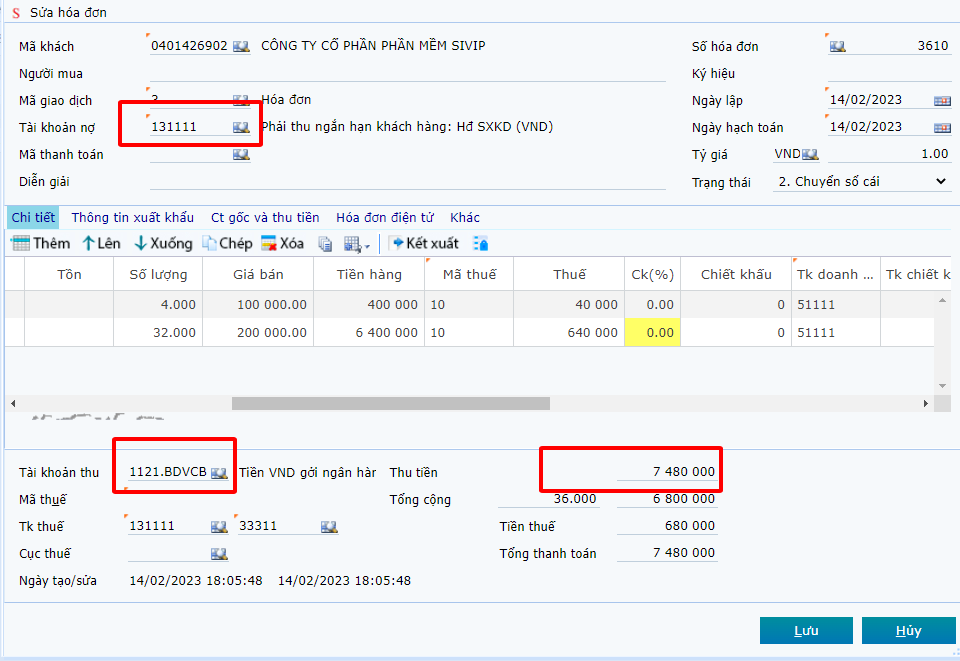Click the Diễn giải input field
The image size is (960, 661).
pos(407,181)
